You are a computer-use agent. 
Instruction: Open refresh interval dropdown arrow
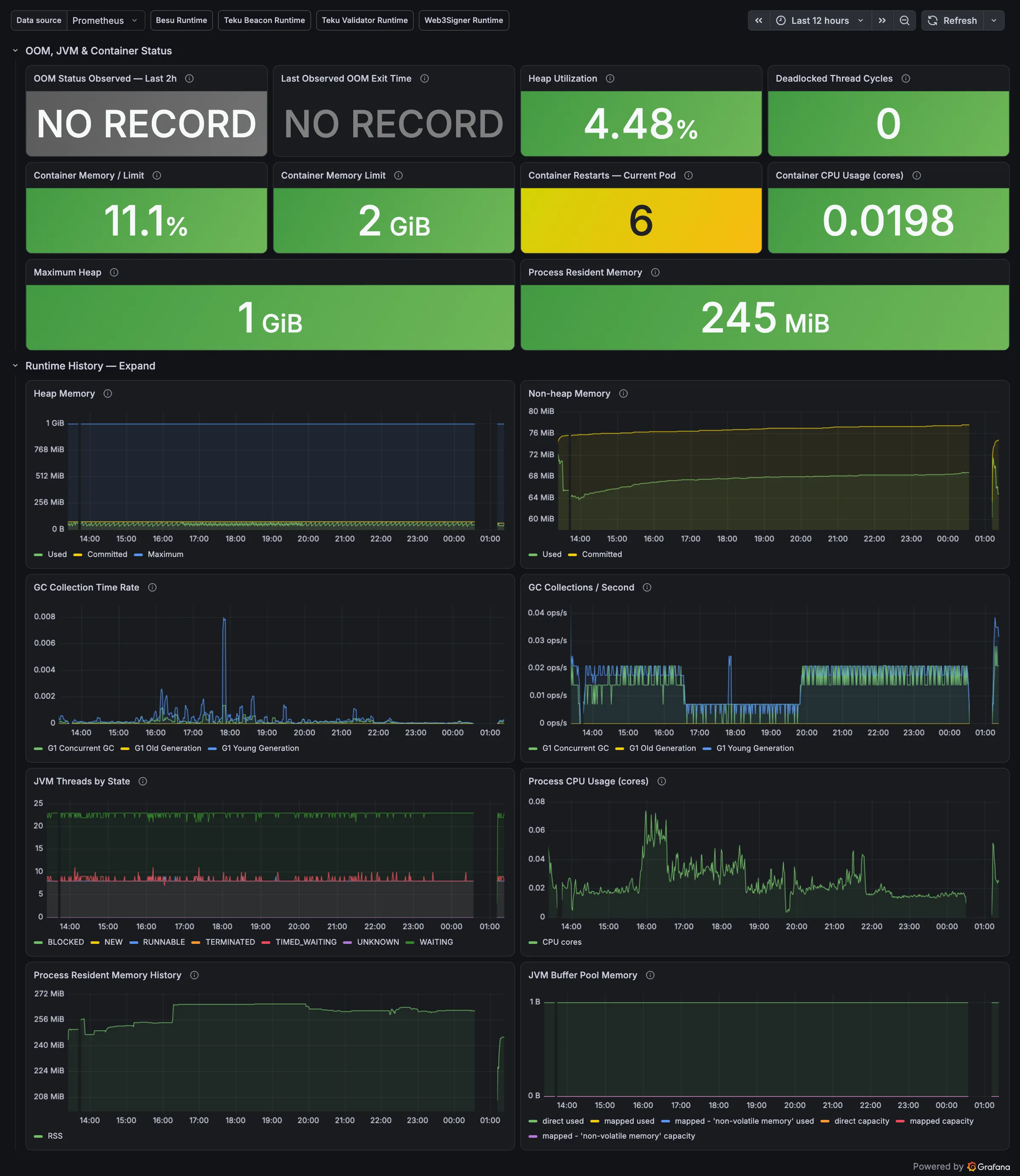(994, 20)
